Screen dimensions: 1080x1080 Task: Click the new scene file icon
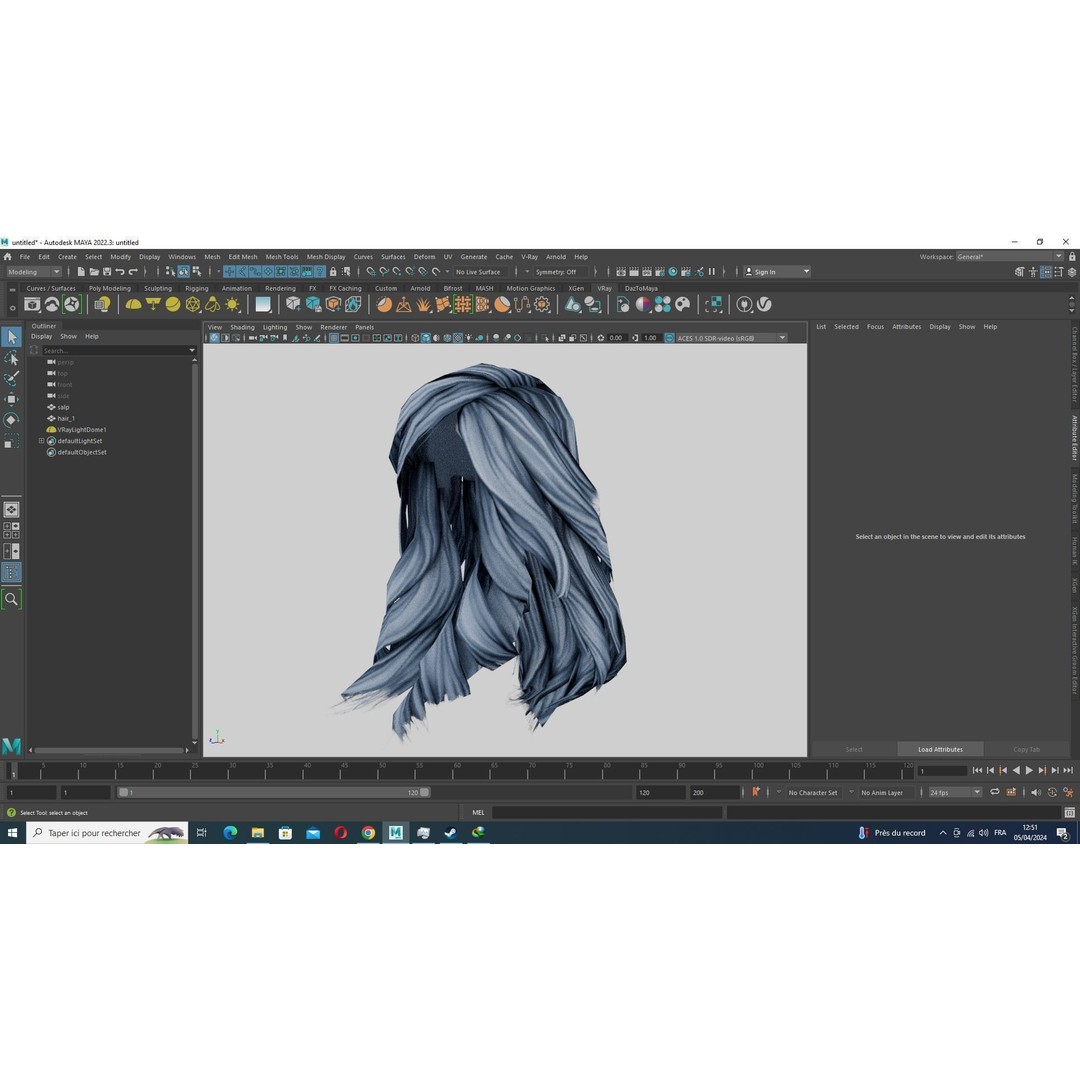coord(81,272)
